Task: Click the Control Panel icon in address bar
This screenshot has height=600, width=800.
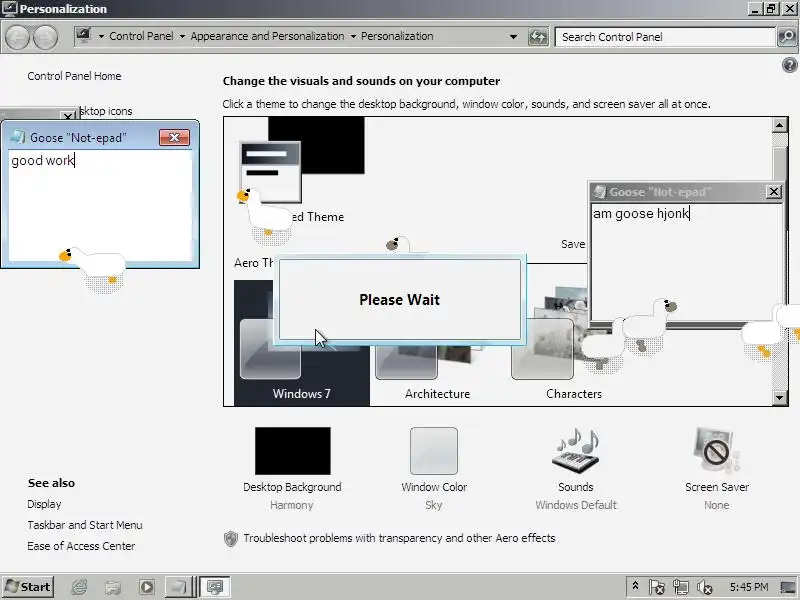Action: tap(84, 36)
